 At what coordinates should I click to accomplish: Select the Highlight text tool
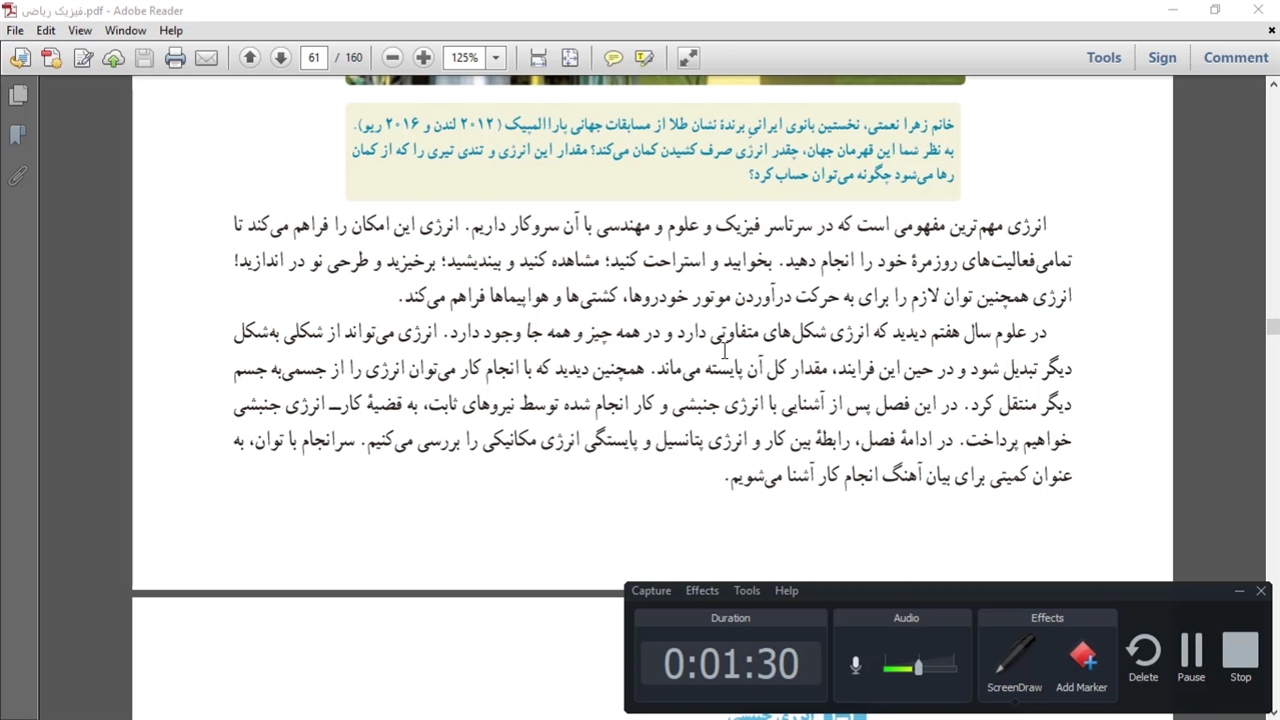[x=644, y=58]
